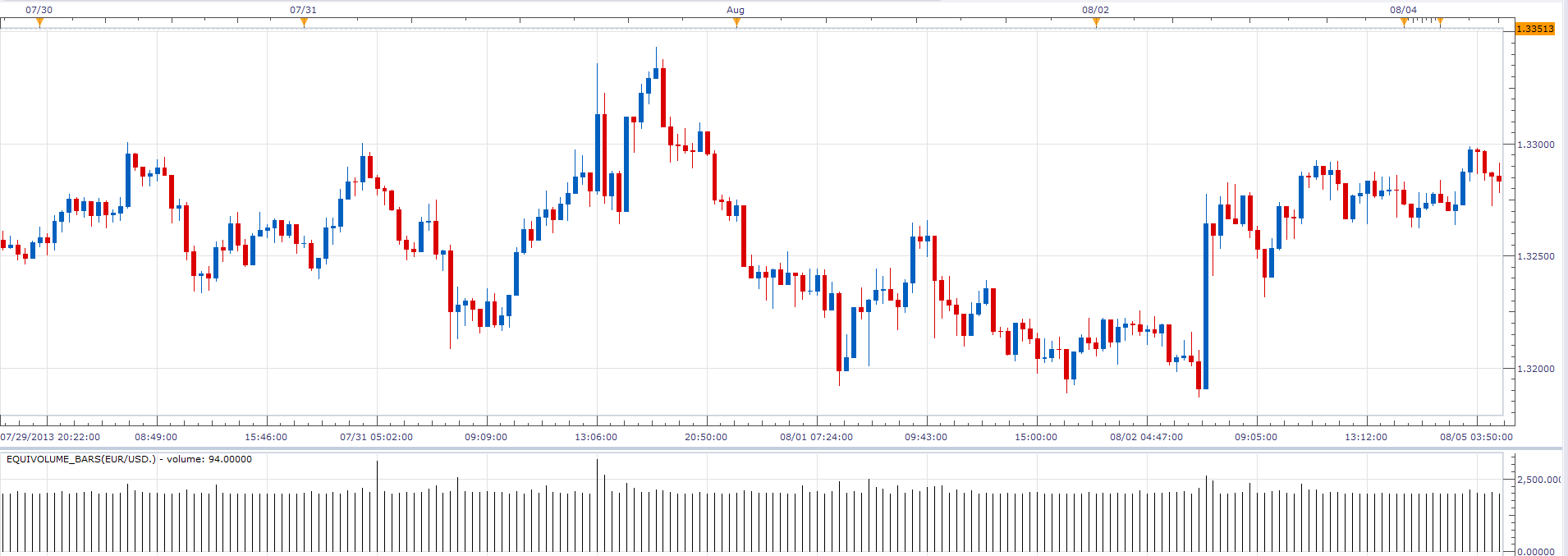Click the 08/02 04:47:00 time label
Viewport: 1568px width, 556px height.
click(1146, 437)
